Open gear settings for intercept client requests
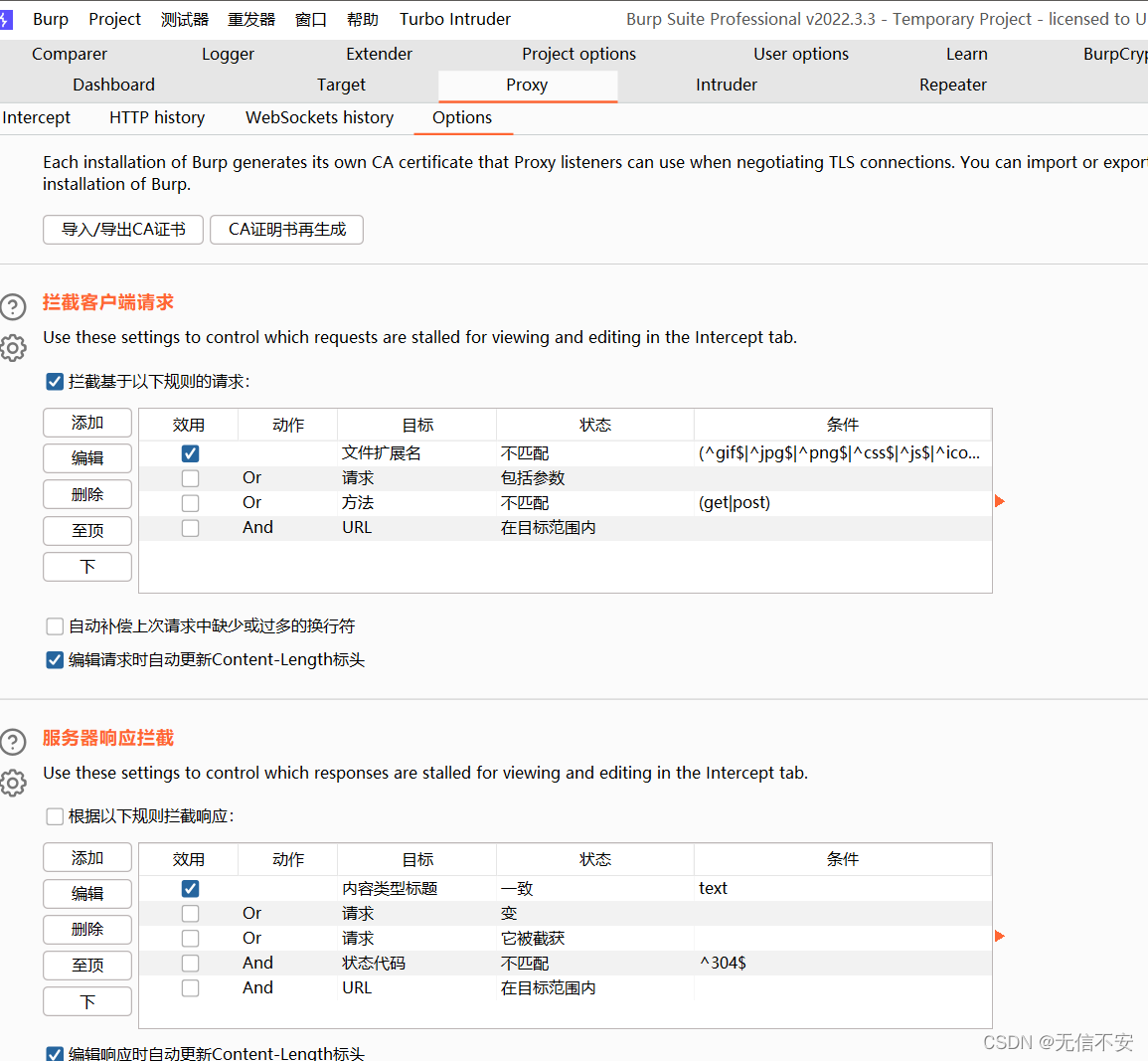 (13, 349)
